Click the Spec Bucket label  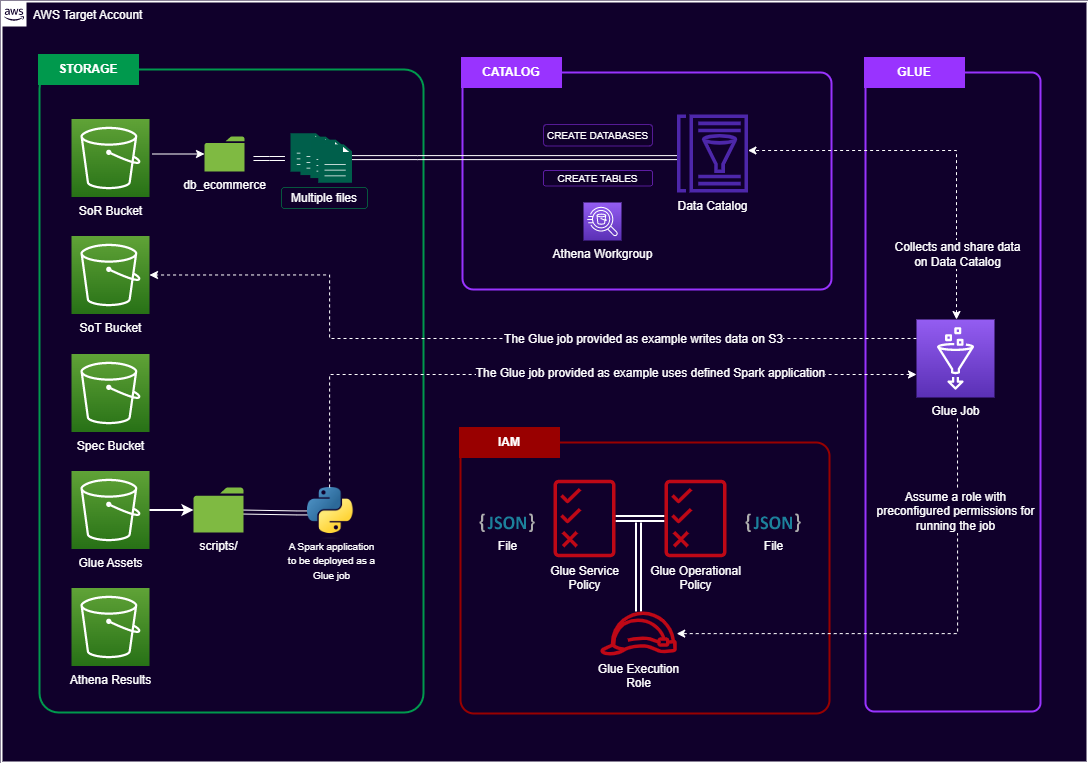tap(110, 445)
